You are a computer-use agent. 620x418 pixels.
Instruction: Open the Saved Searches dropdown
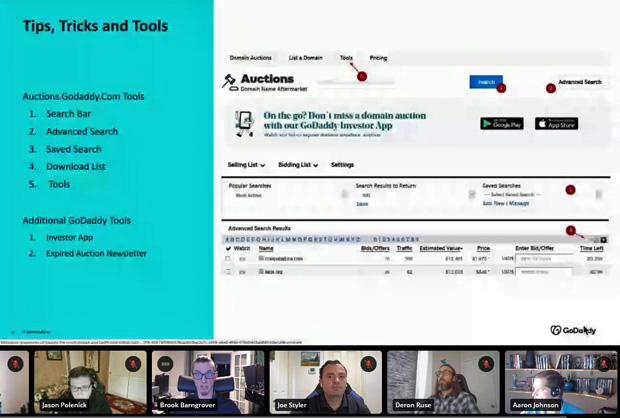click(542, 195)
